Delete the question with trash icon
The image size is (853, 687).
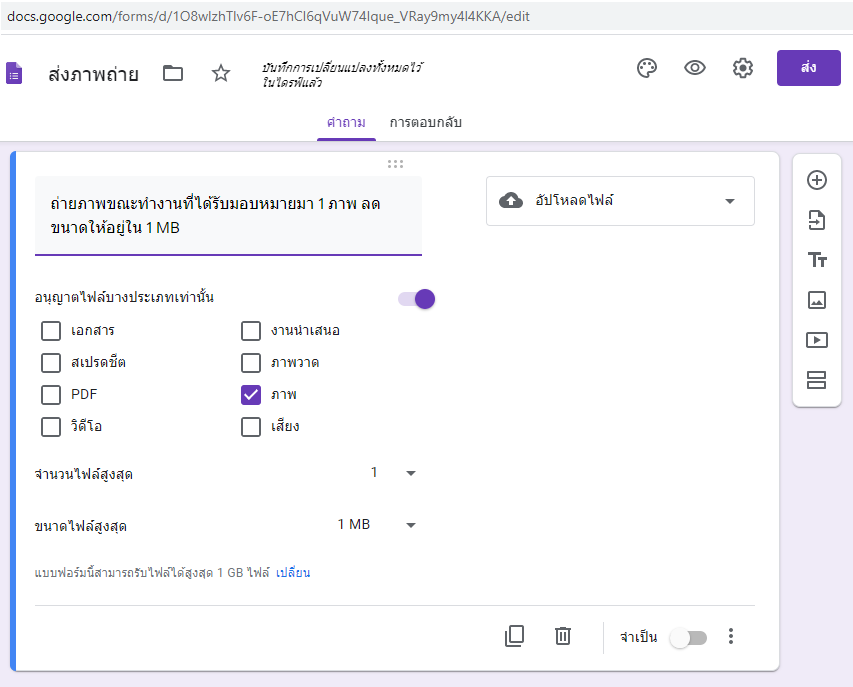(x=563, y=636)
